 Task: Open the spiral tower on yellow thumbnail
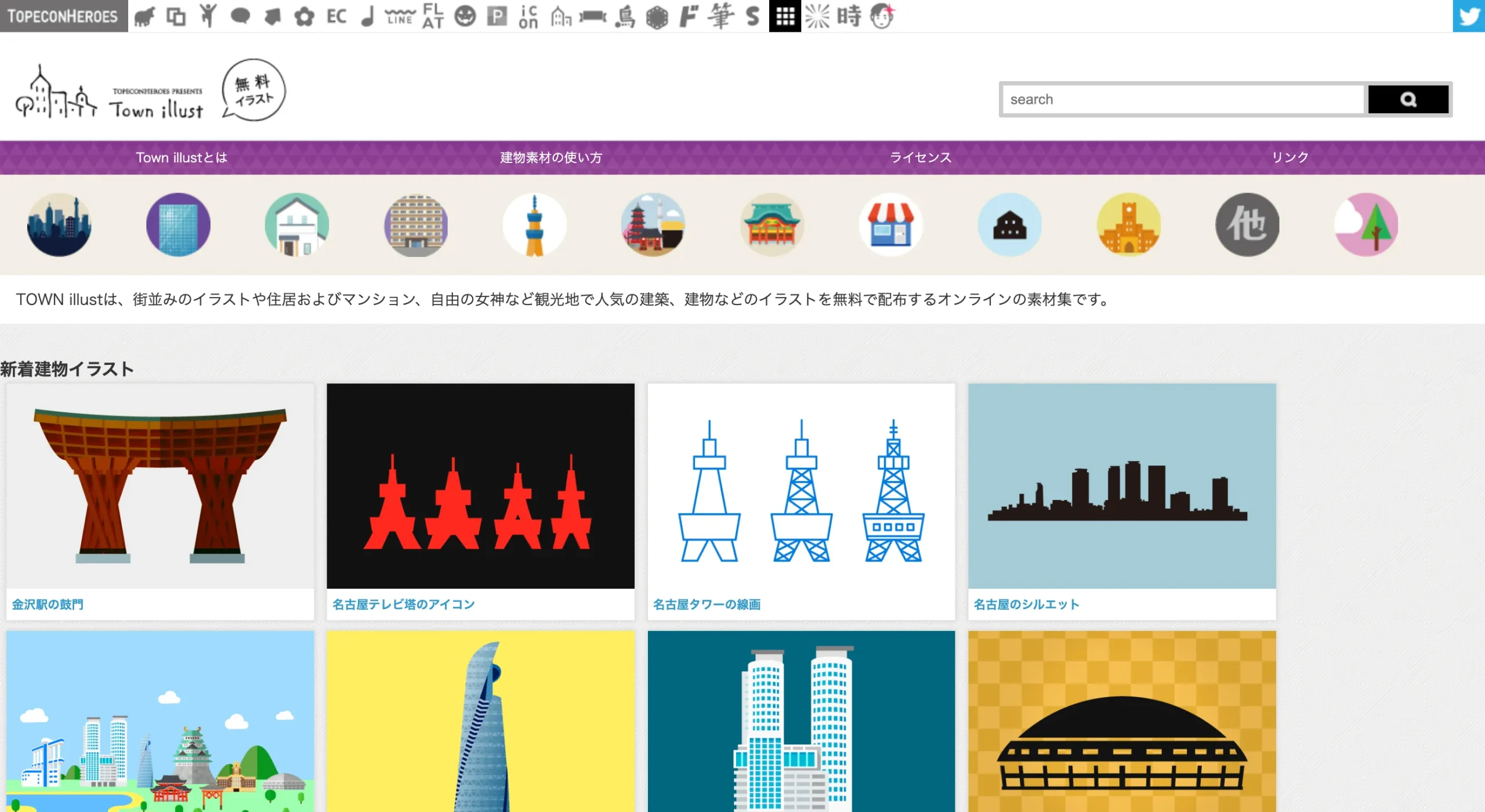point(480,722)
